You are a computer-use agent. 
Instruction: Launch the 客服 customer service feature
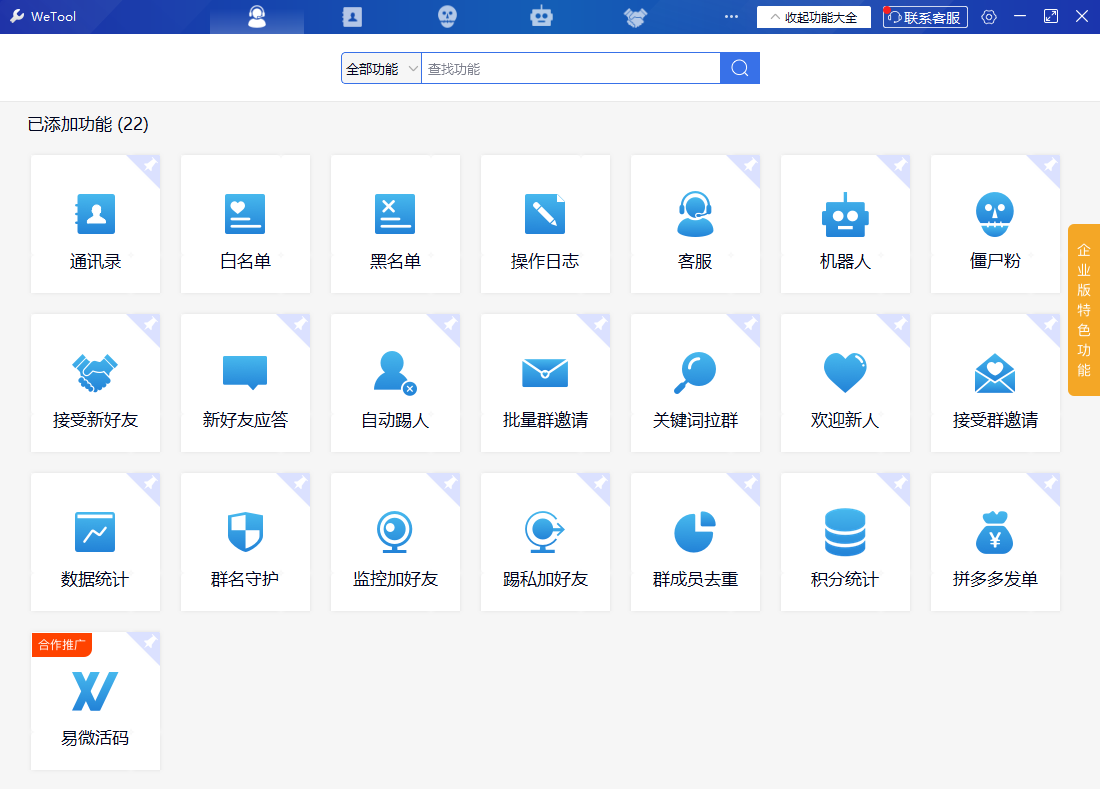coord(695,224)
